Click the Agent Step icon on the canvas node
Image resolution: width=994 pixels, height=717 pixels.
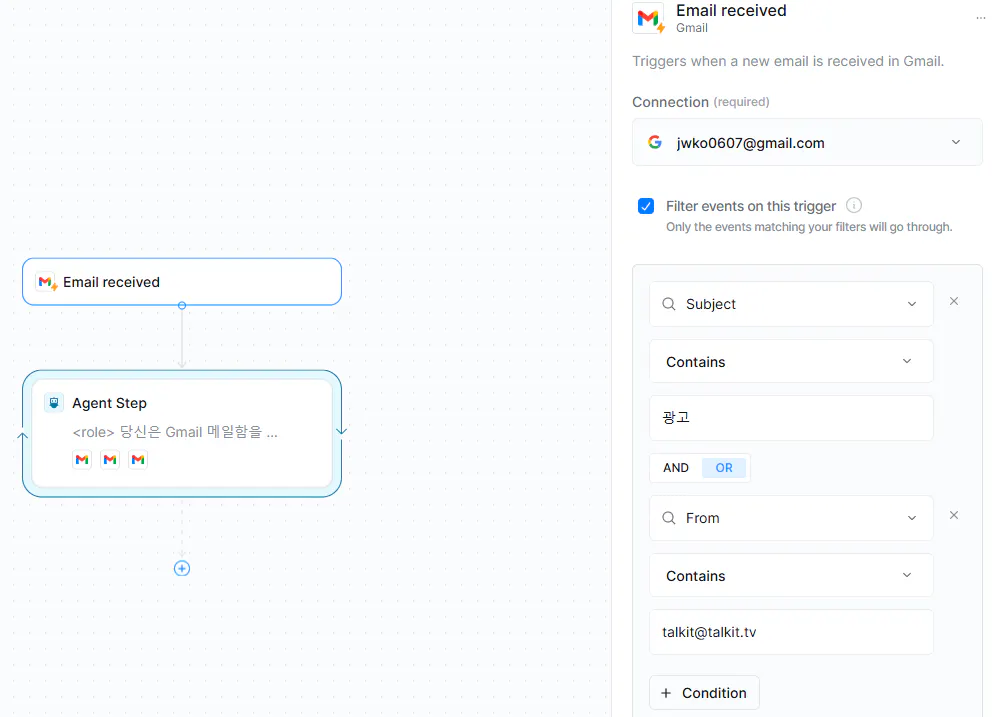click(53, 403)
